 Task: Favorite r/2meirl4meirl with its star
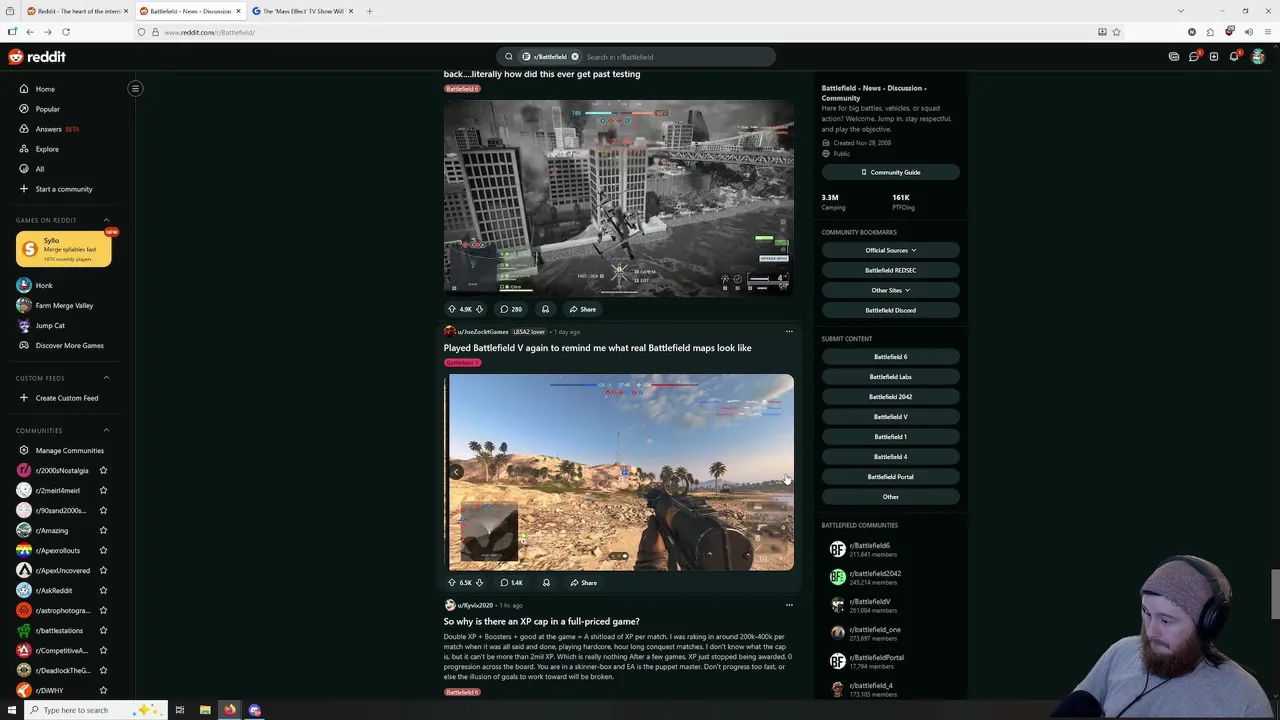point(103,491)
